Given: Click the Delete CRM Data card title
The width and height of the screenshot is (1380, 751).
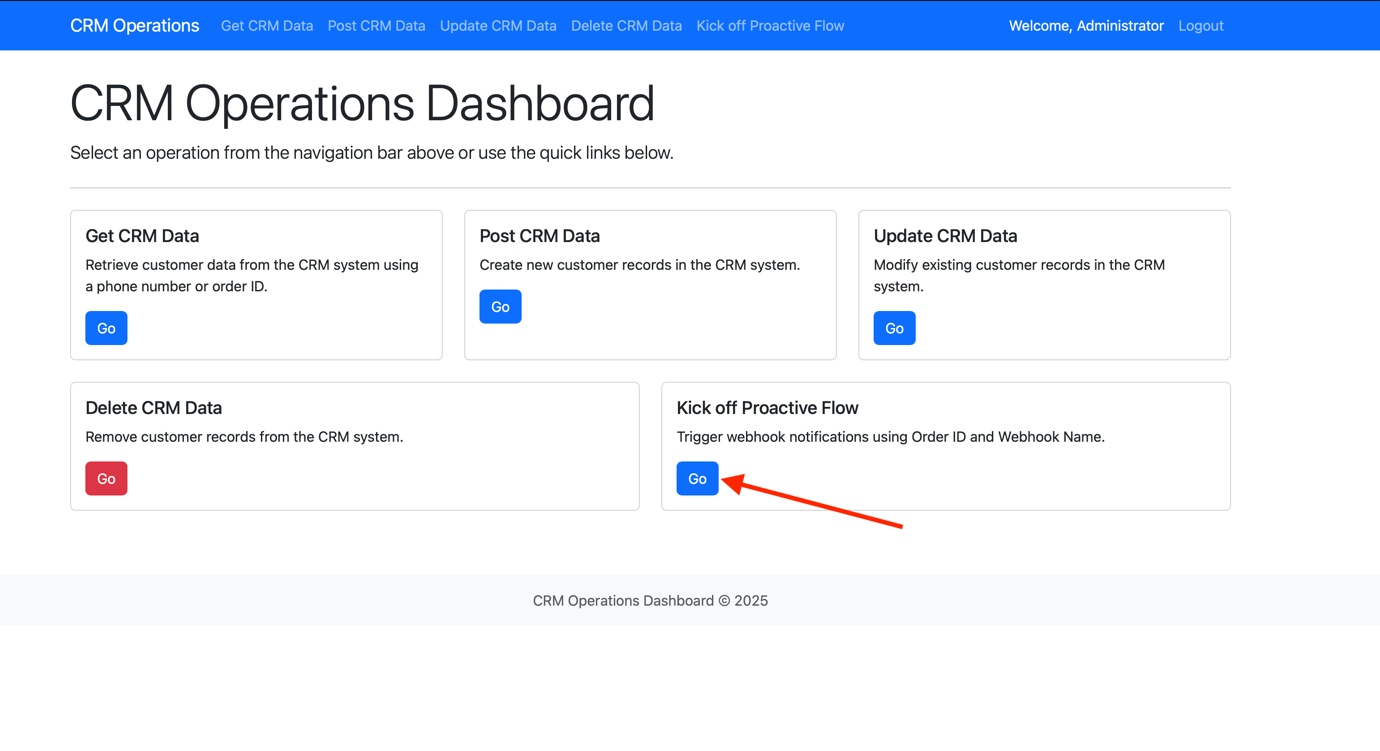Looking at the screenshot, I should tap(153, 408).
